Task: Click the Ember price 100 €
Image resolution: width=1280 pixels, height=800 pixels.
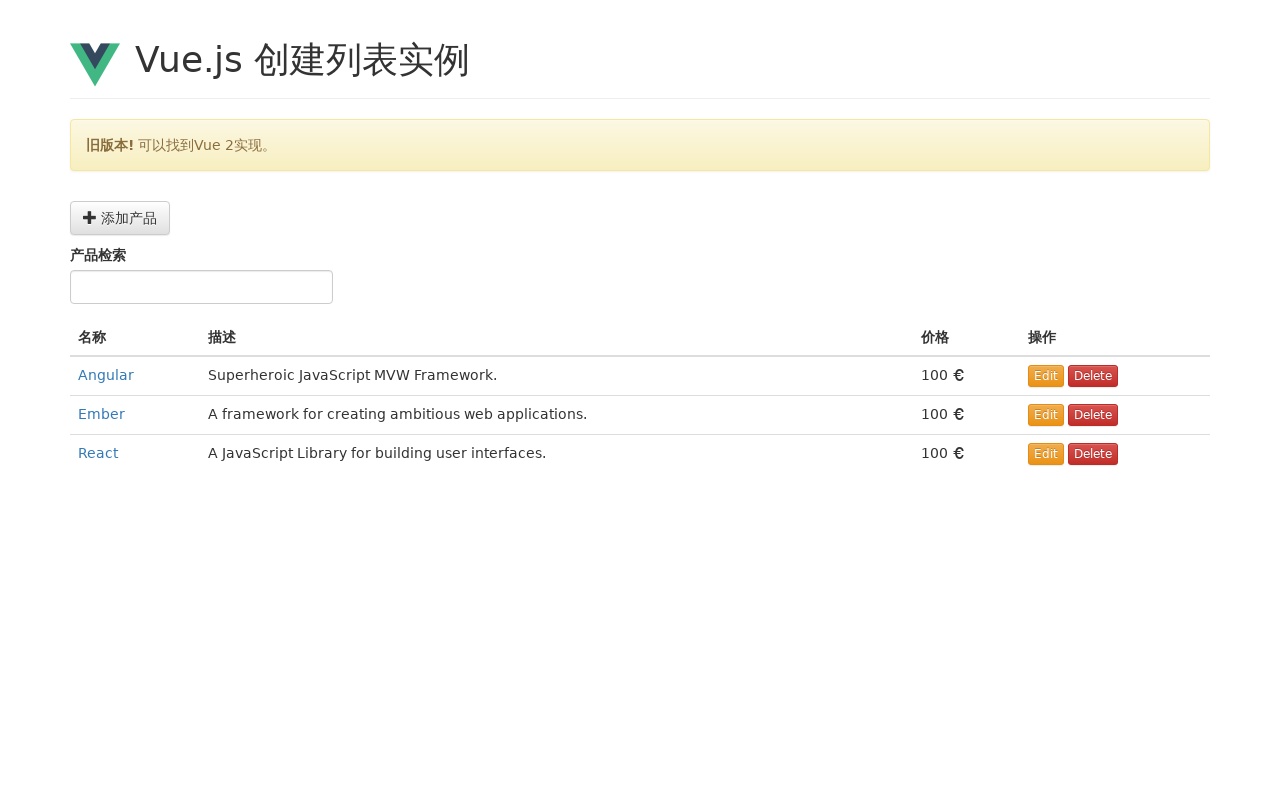Action: (x=942, y=414)
